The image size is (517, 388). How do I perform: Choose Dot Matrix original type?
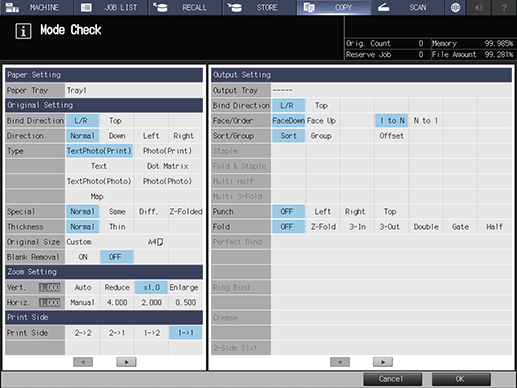(168, 166)
